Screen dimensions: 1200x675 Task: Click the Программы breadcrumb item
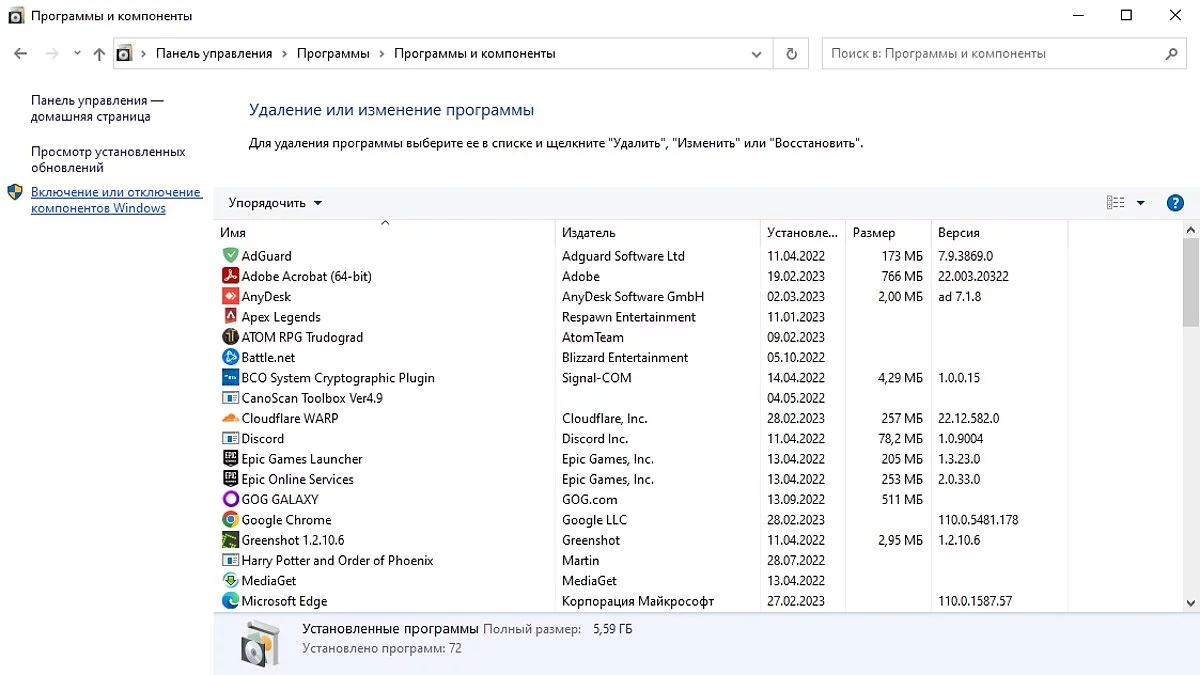(x=333, y=54)
